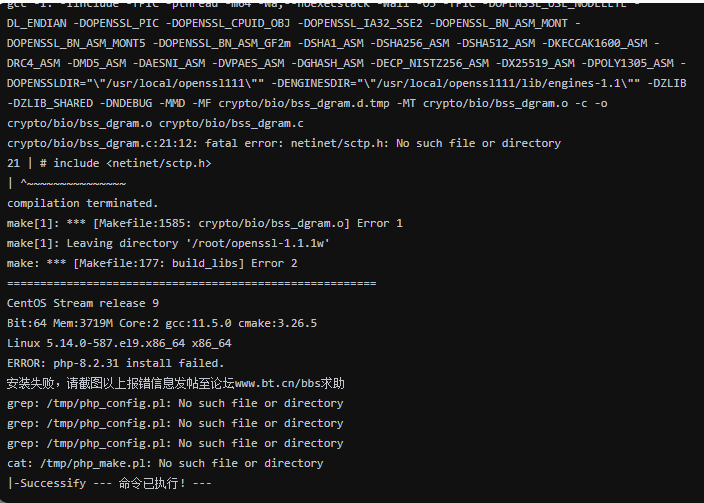Viewport: 704px width, 503px height.
Task: Click the 'gcc:11.5.0 cmake:3.26.5' info line
Action: point(162,323)
